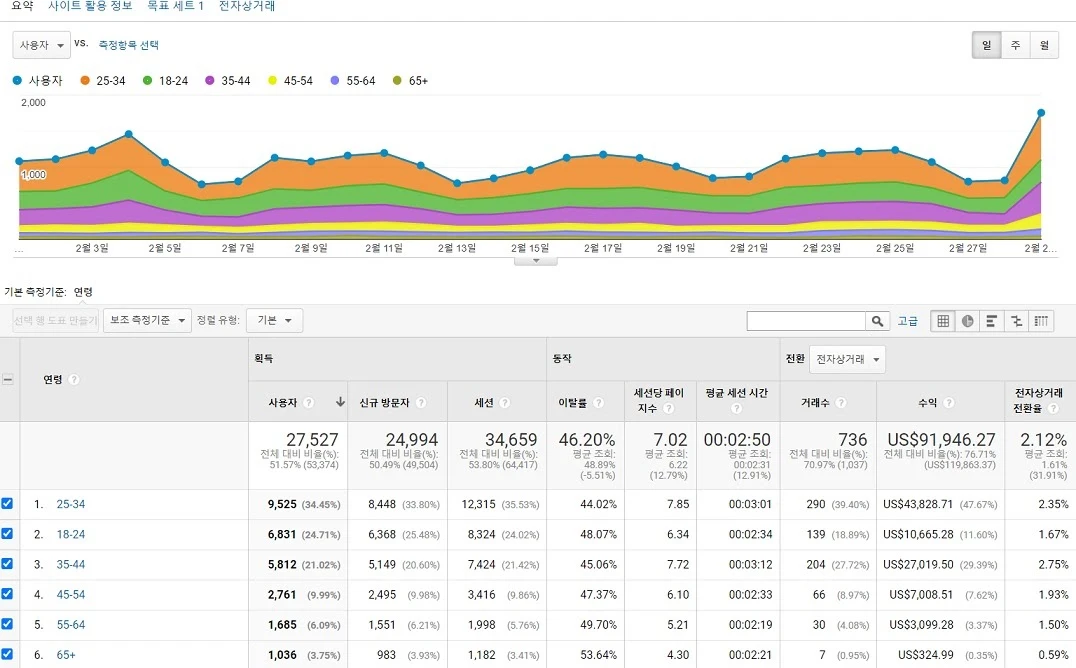Viewport: 1076px width, 668px height.
Task: Open the 55-64 age group link
Action: pyautogui.click(x=71, y=625)
